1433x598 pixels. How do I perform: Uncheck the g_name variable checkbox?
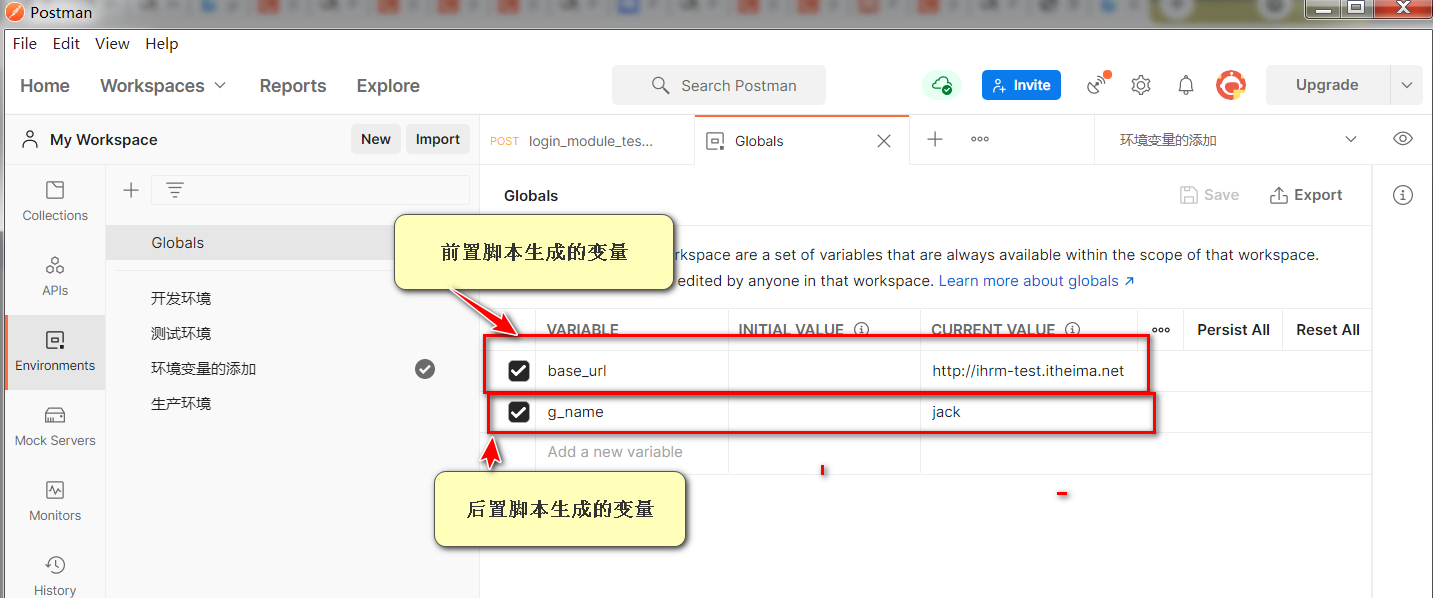pos(519,412)
